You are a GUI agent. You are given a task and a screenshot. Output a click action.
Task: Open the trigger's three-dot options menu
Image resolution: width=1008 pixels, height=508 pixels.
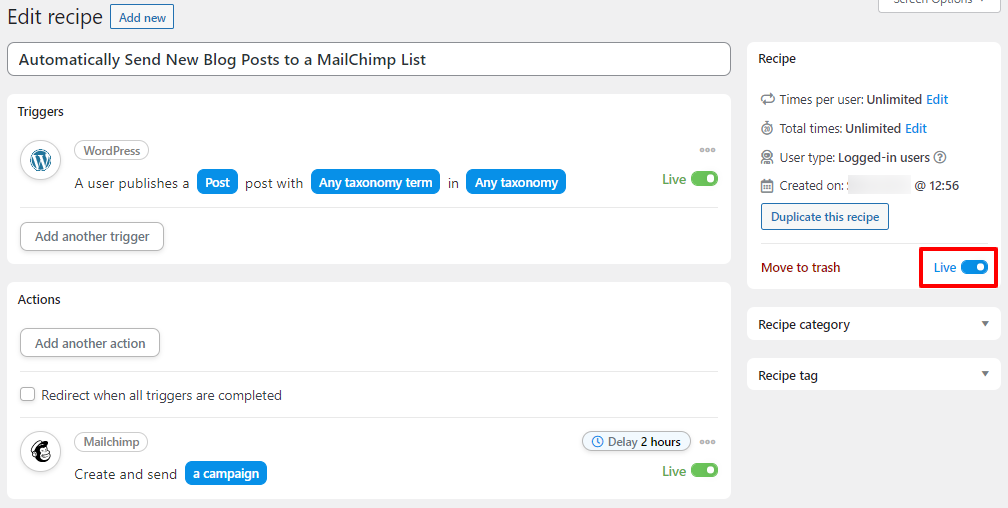(708, 150)
